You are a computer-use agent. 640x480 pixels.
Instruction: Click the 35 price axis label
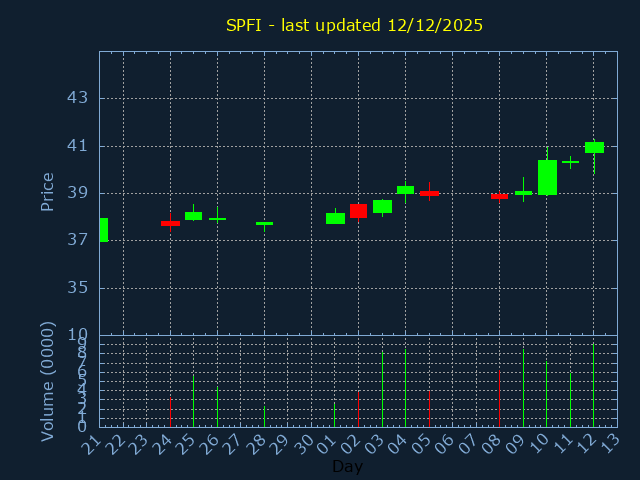(77, 288)
